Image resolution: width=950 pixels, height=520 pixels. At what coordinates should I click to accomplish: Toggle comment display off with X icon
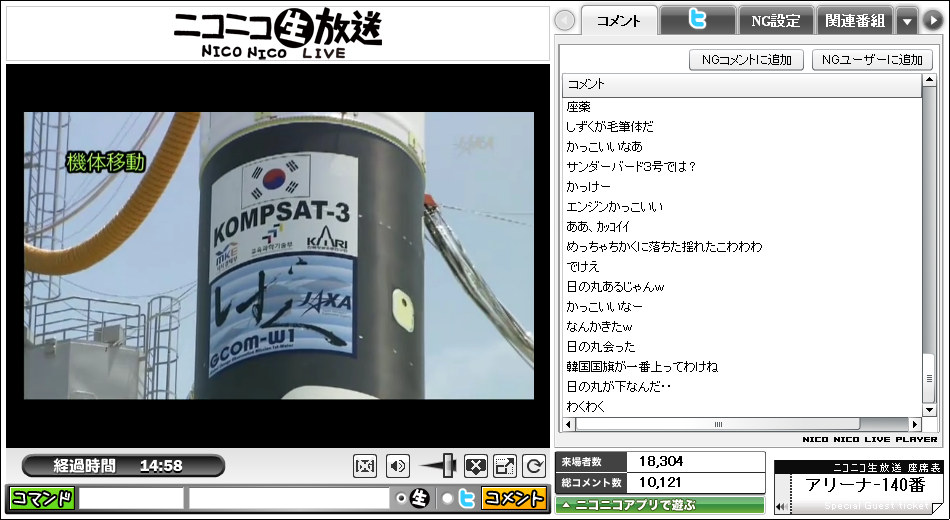coord(476,466)
